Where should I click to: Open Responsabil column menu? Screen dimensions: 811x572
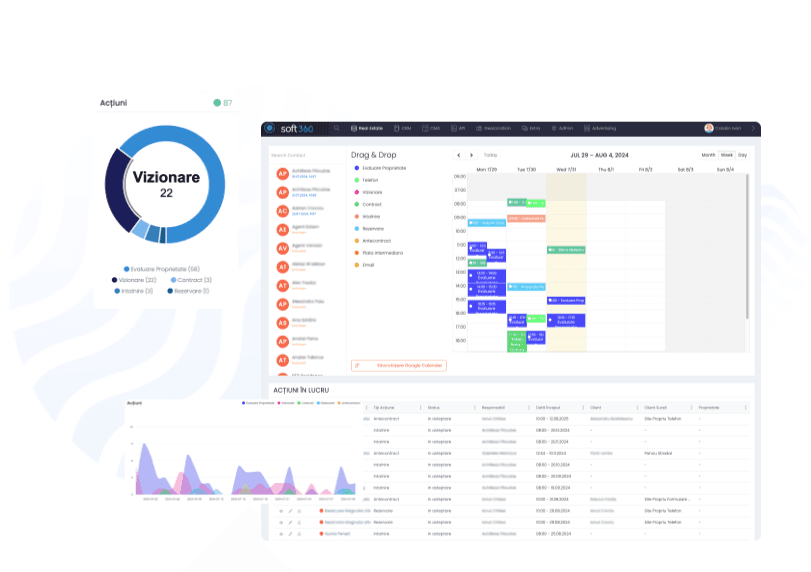[x=529, y=408]
